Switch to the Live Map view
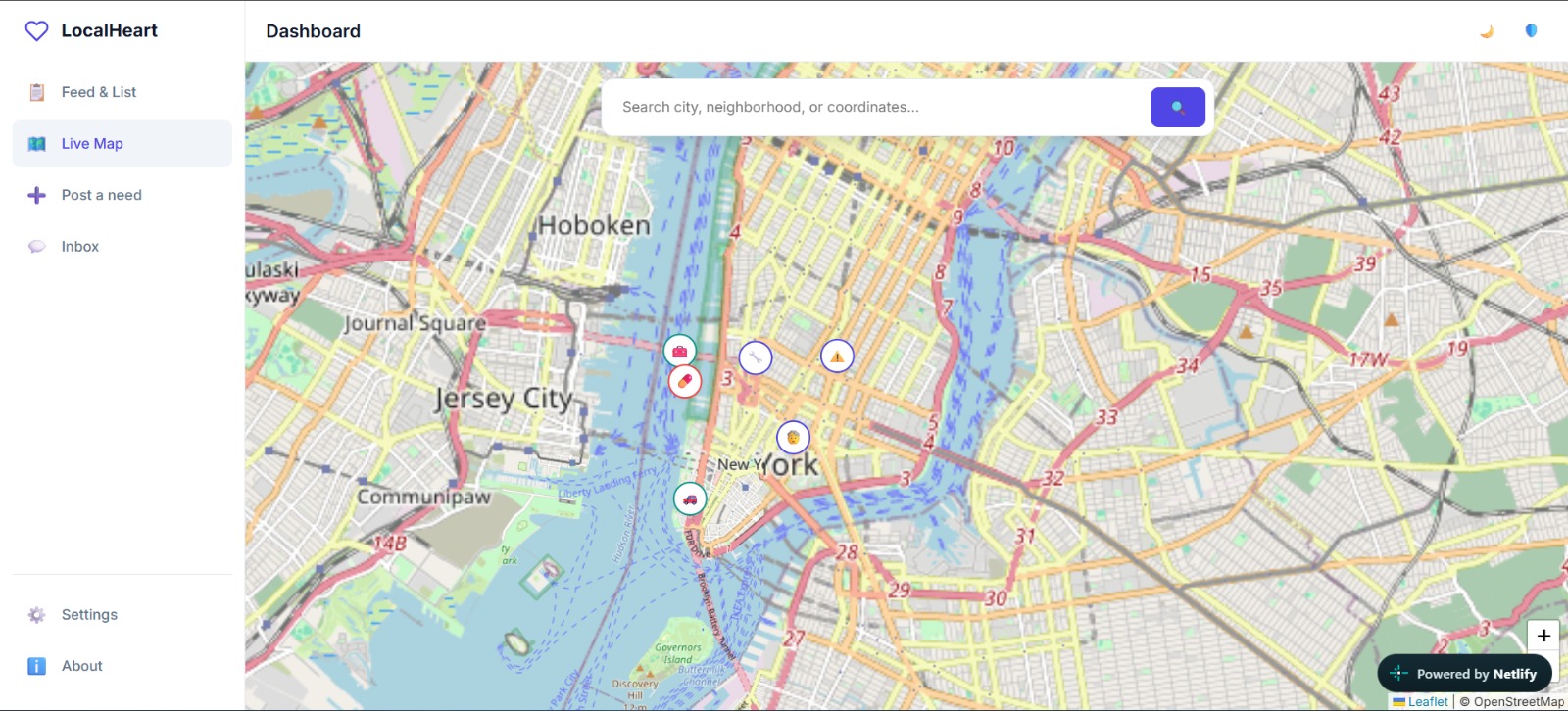 pos(122,144)
